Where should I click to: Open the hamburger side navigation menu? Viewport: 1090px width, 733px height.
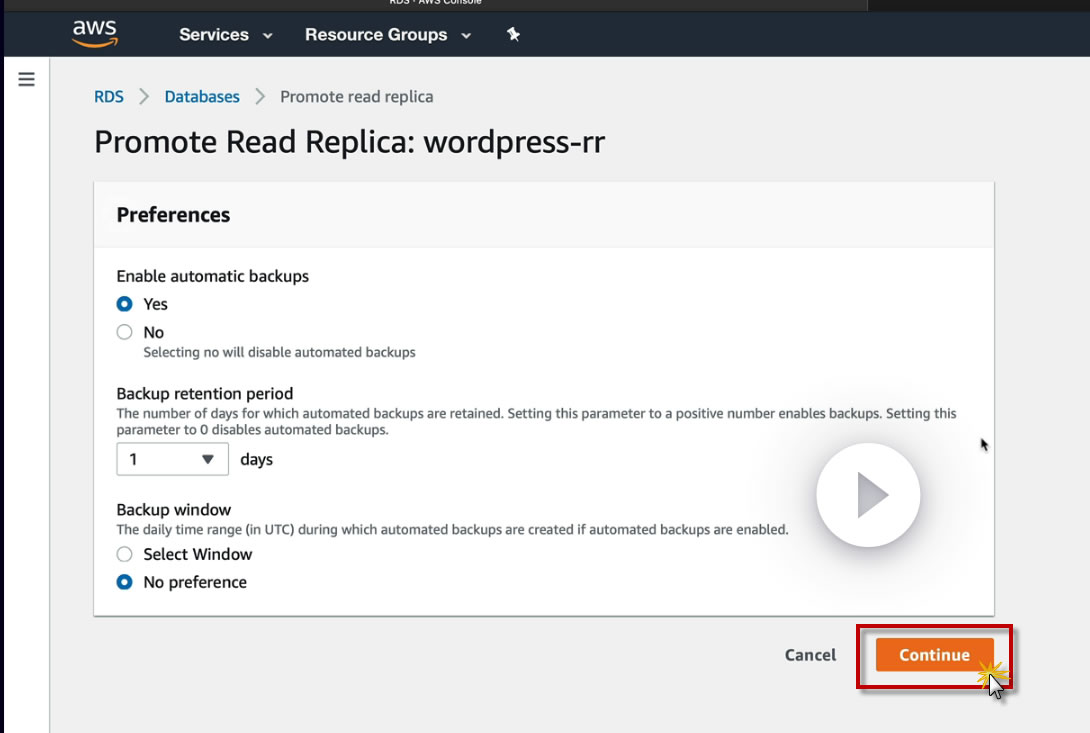(x=27, y=79)
